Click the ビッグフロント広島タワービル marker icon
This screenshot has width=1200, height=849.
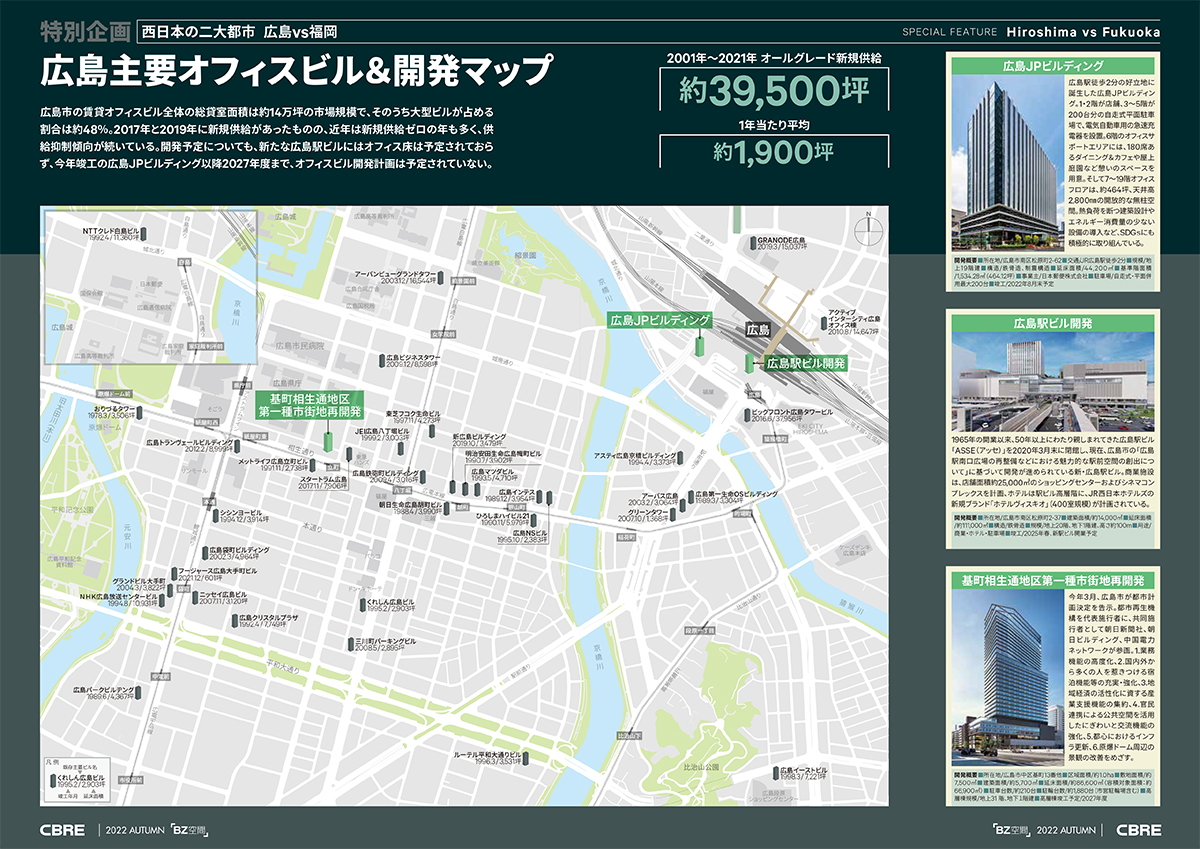point(746,415)
